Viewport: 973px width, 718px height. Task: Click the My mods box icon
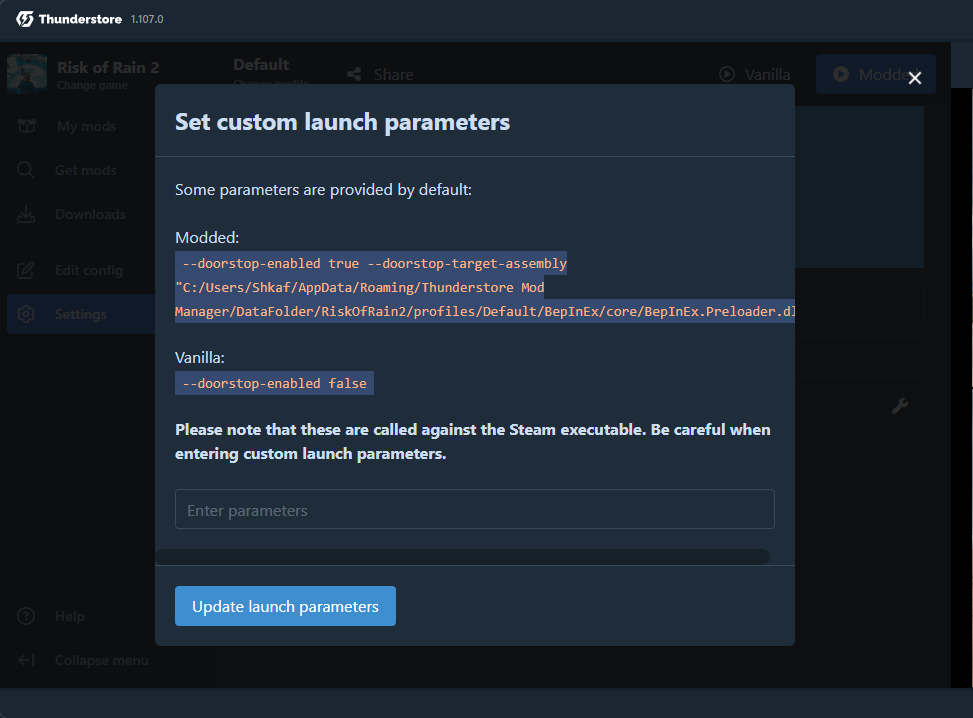point(27,126)
